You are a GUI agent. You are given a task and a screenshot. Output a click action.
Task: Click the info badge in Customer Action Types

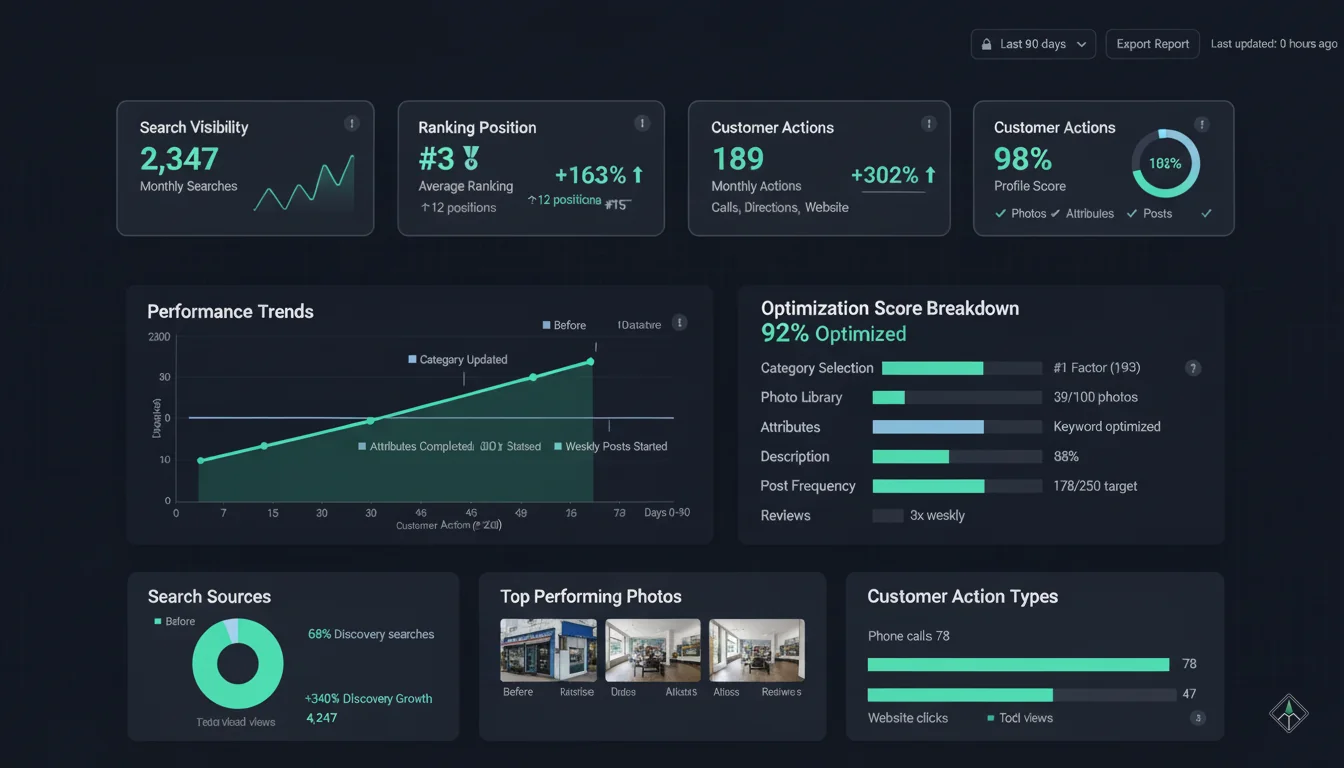pos(1197,717)
